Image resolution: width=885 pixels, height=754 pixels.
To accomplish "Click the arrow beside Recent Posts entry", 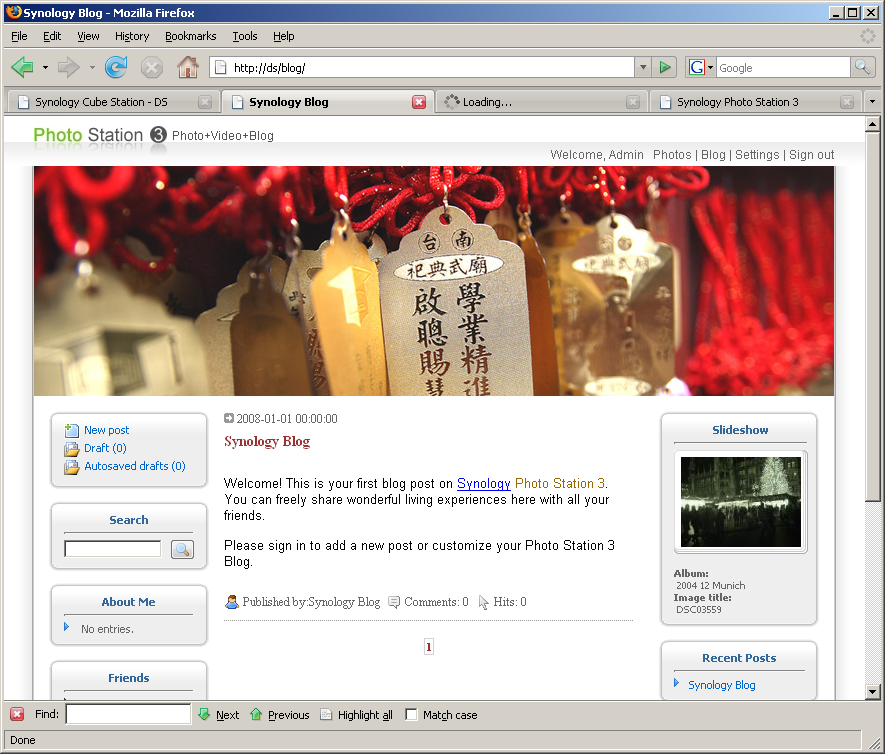I will (x=676, y=683).
